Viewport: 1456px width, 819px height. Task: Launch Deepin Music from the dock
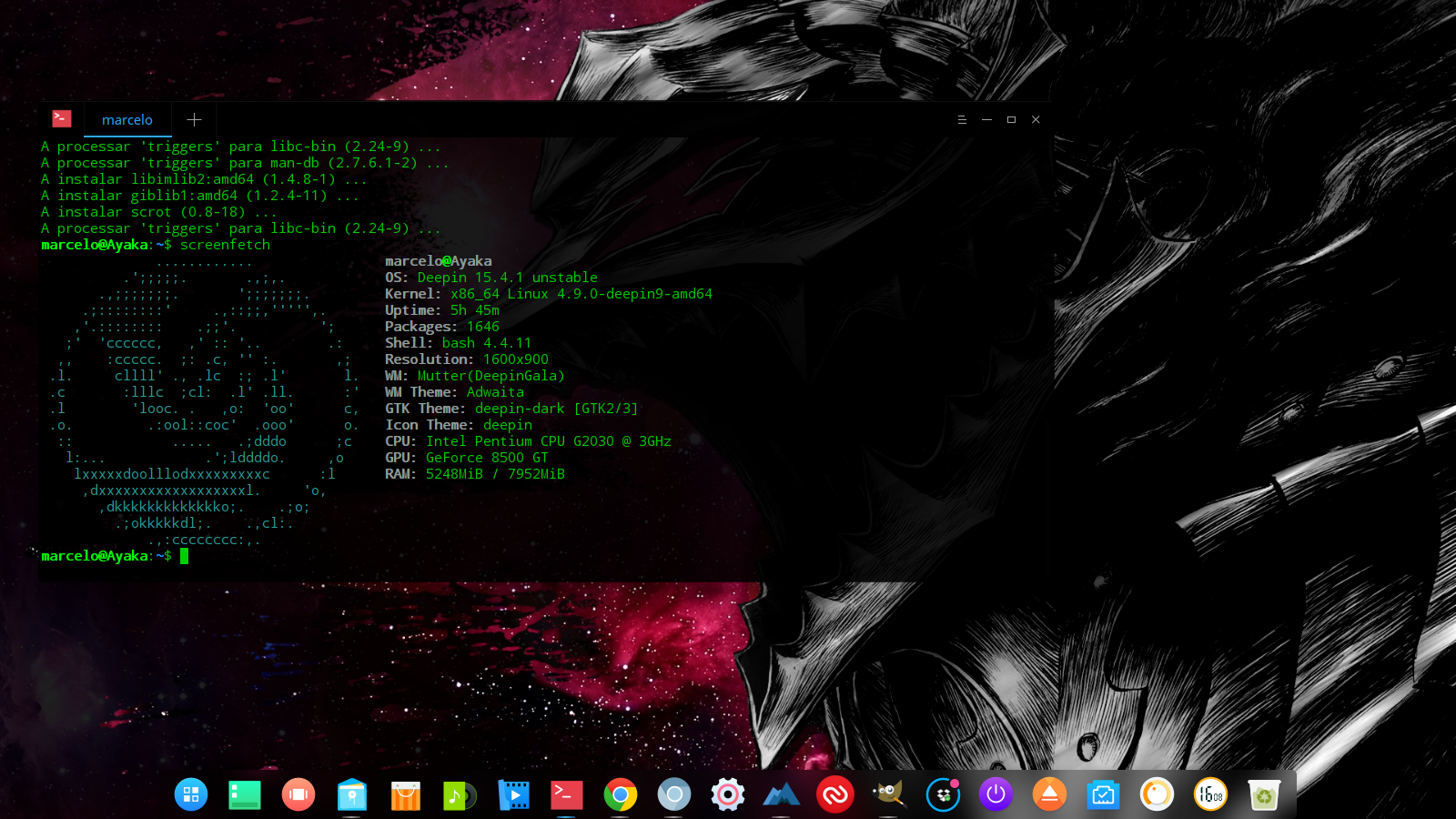click(460, 794)
